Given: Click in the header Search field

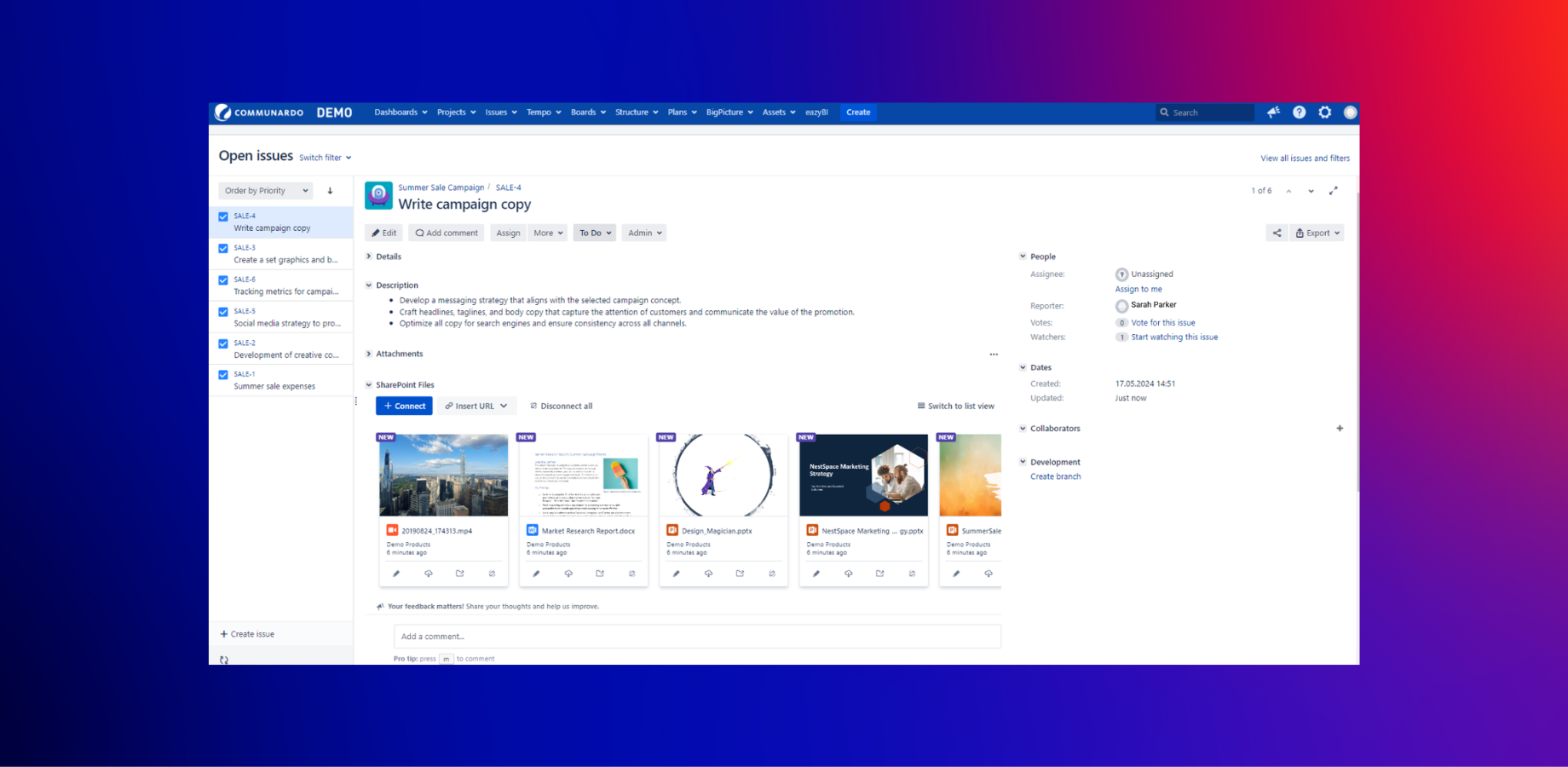Looking at the screenshot, I should tap(1204, 112).
